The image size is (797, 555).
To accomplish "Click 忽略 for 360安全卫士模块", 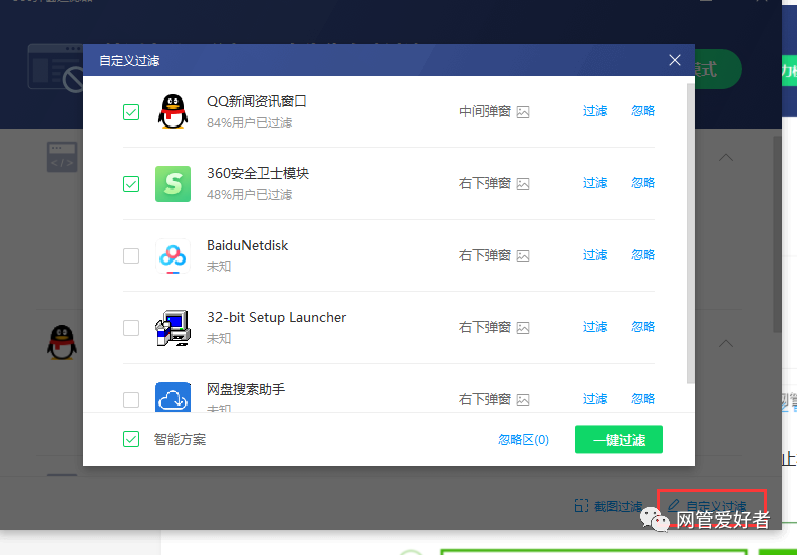I will [643, 183].
